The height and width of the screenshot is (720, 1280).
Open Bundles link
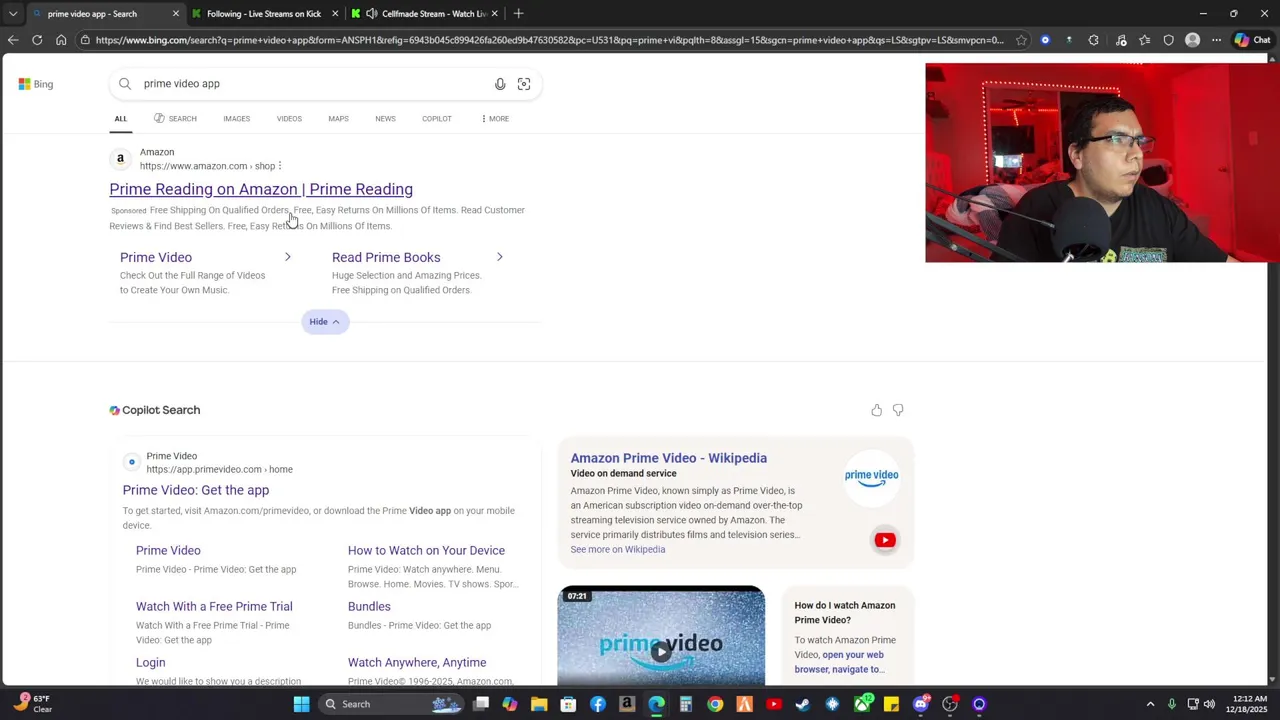click(369, 606)
